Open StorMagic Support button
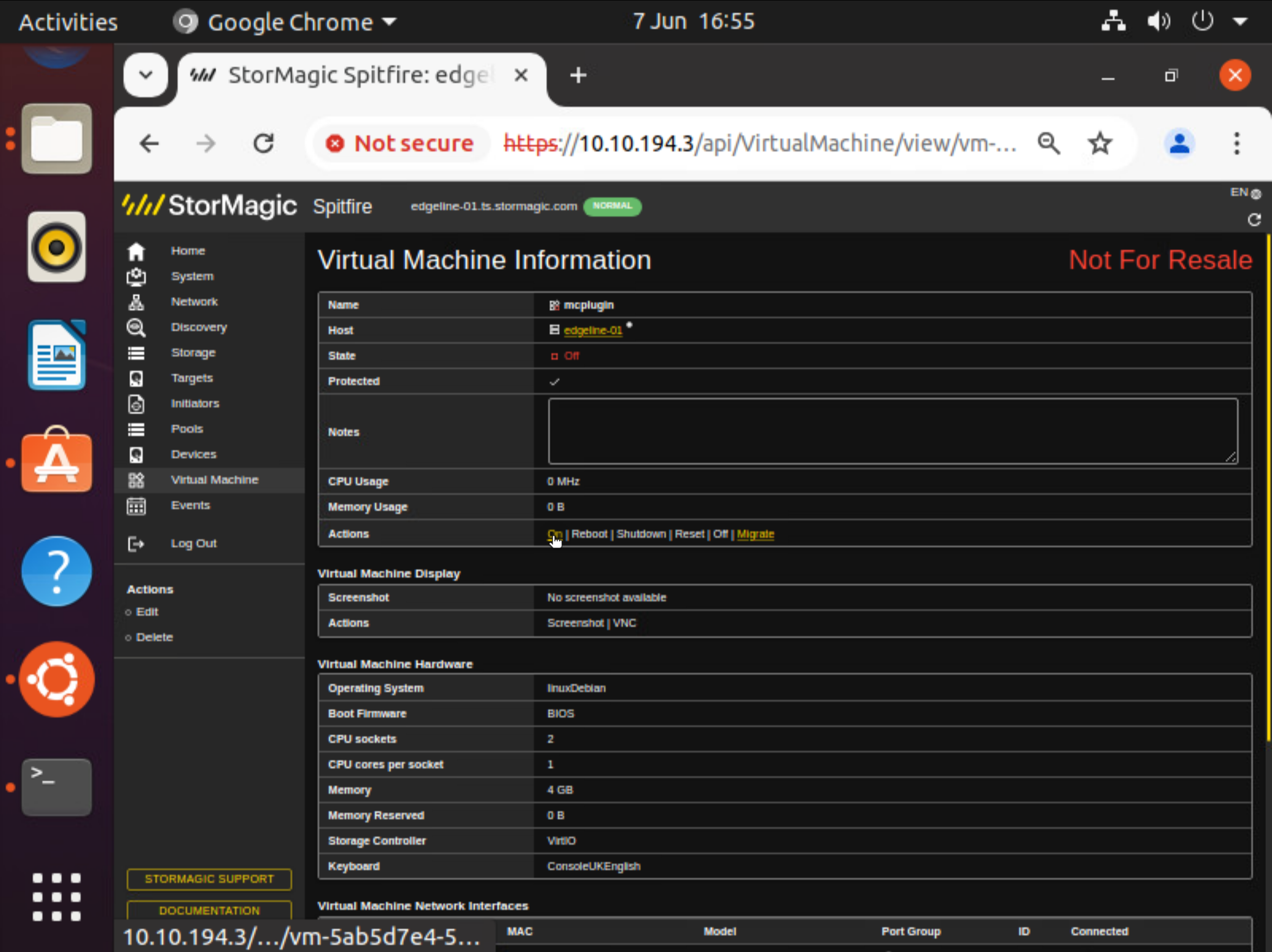Image resolution: width=1272 pixels, height=952 pixels. (x=209, y=879)
